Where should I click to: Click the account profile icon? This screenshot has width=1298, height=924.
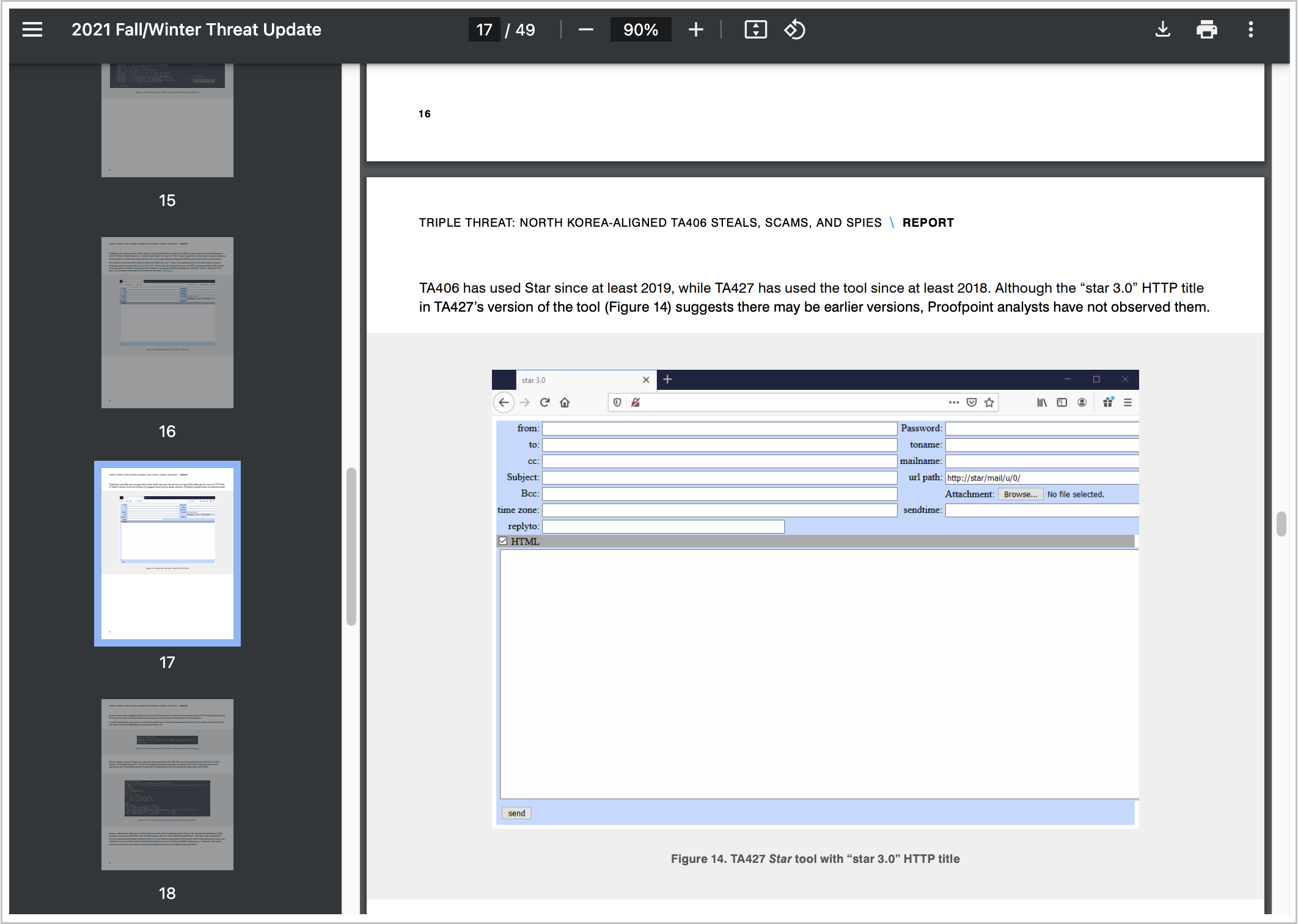pyautogui.click(x=1082, y=402)
